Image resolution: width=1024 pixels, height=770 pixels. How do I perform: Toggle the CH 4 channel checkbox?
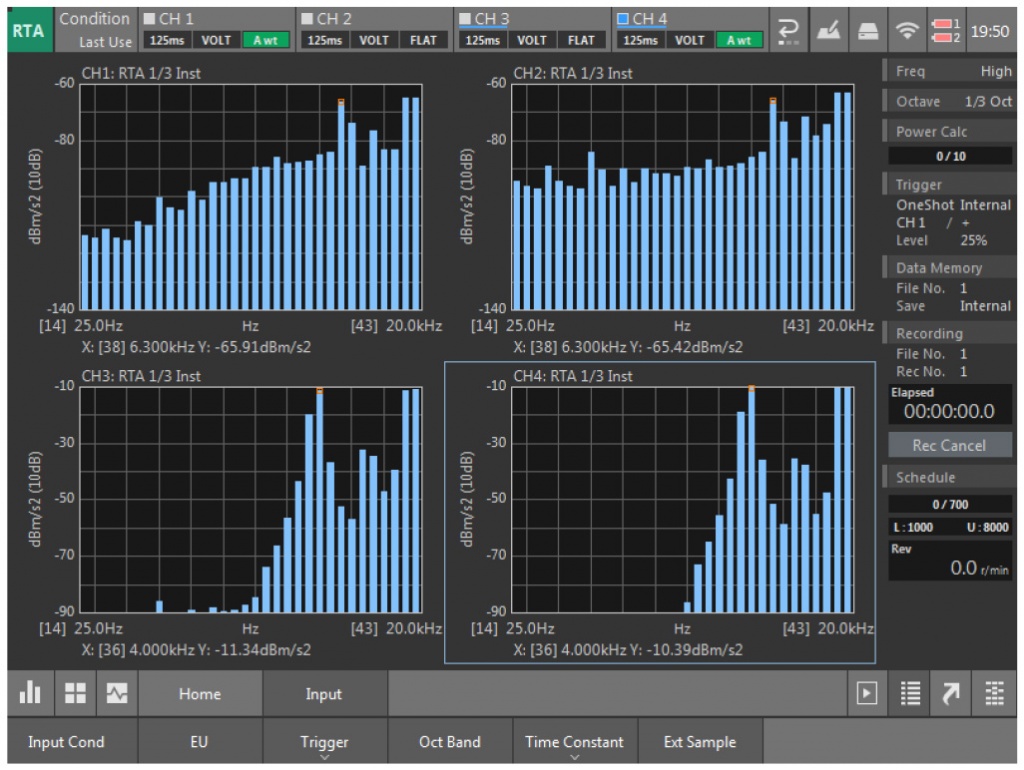point(623,19)
